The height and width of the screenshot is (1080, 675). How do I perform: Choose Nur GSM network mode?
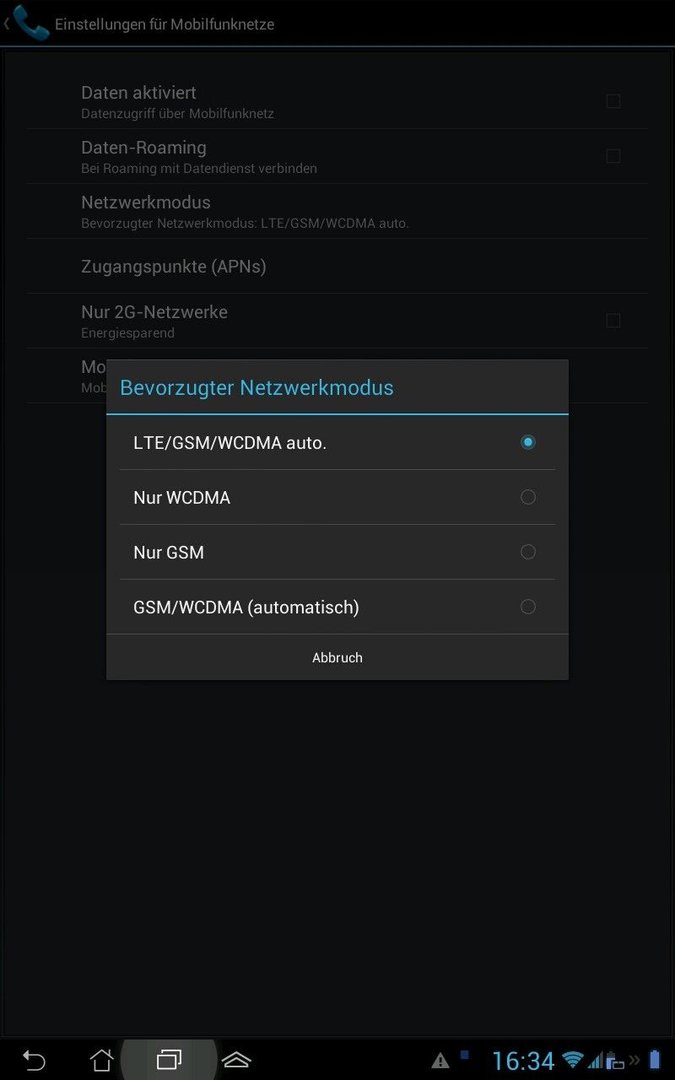pyautogui.click(x=338, y=552)
